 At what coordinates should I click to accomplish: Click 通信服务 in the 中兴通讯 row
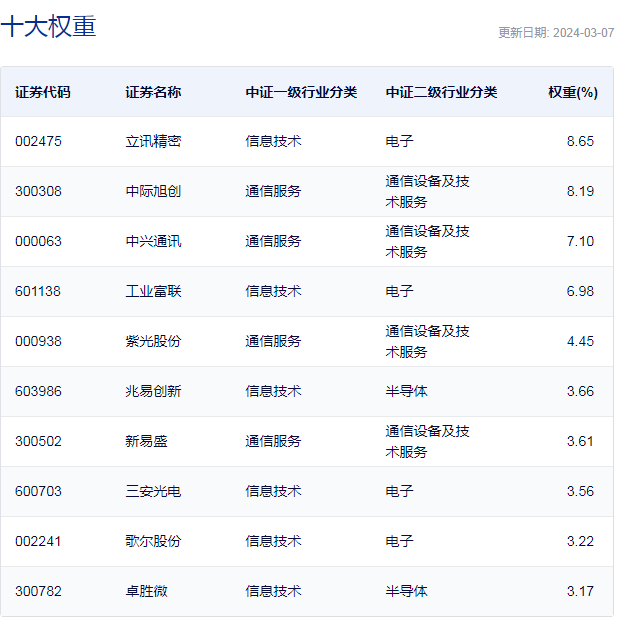[x=273, y=241]
